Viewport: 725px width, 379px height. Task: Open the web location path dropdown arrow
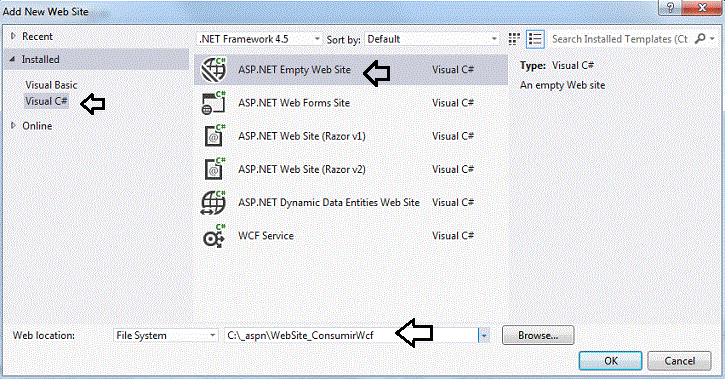pyautogui.click(x=484, y=336)
